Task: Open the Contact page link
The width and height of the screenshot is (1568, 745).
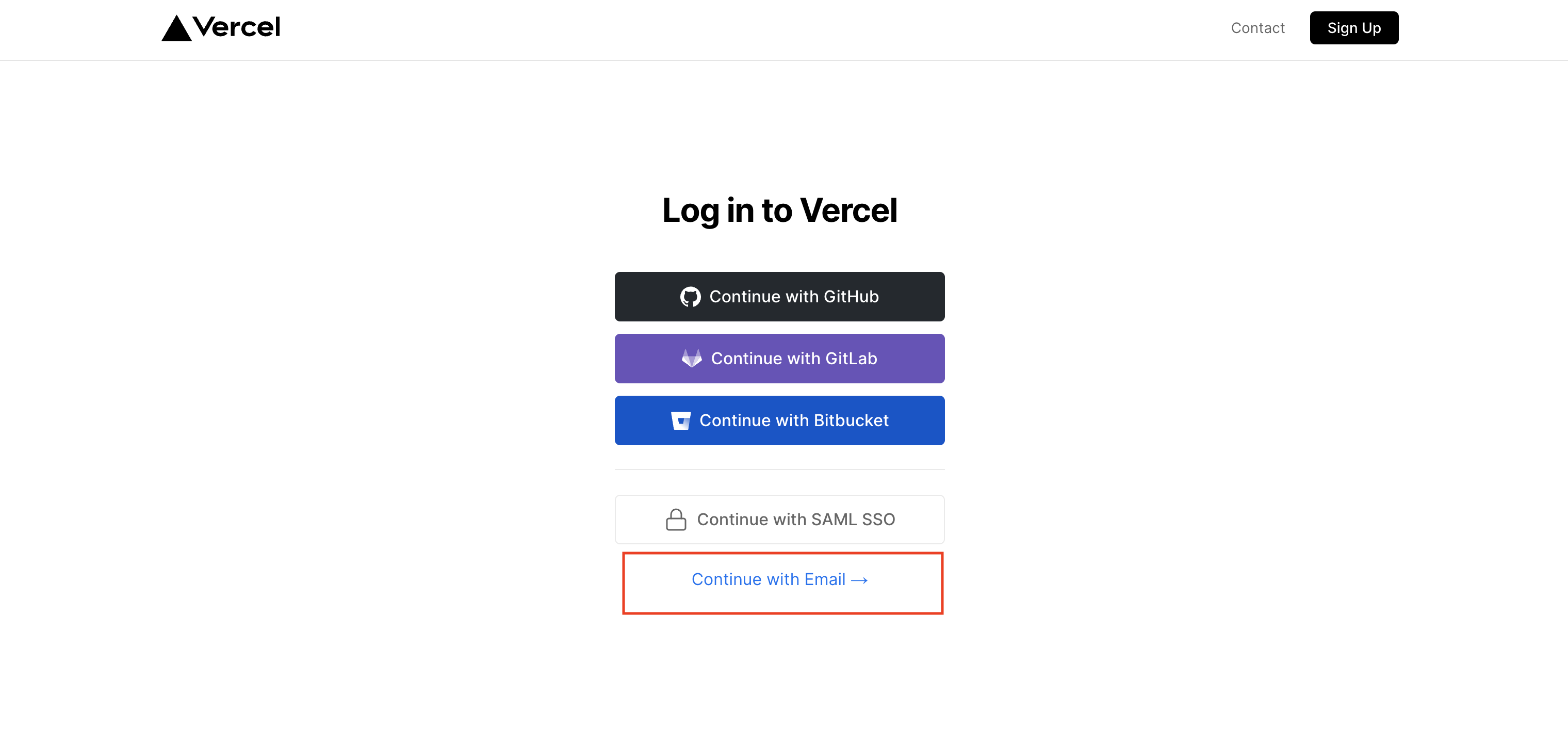Action: coord(1257,28)
